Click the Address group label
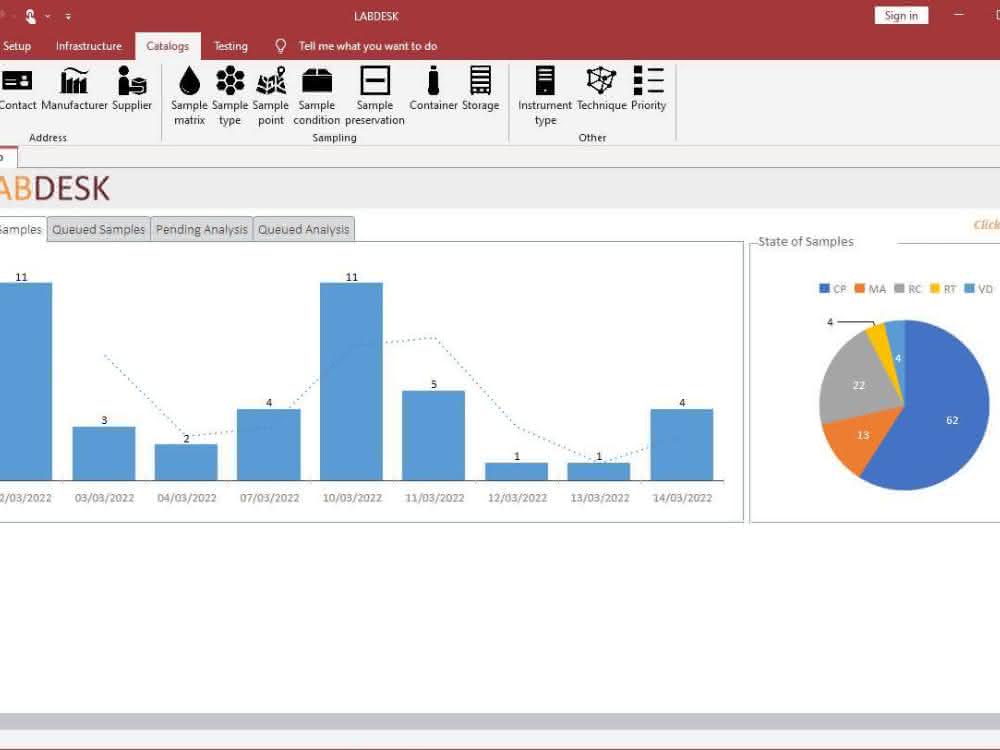The height and width of the screenshot is (750, 1000). point(48,138)
